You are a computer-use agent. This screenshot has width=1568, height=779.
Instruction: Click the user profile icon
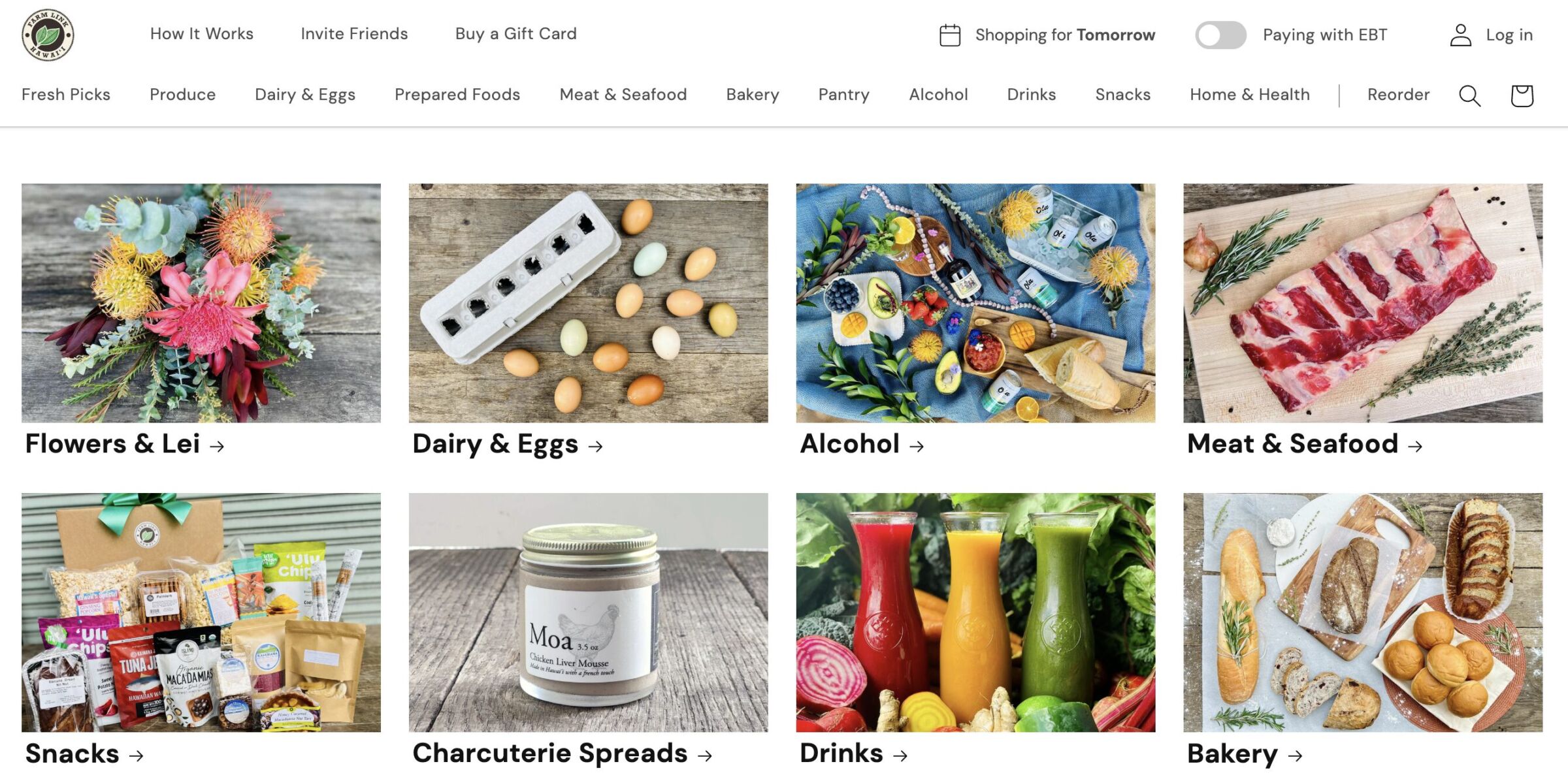(1460, 35)
